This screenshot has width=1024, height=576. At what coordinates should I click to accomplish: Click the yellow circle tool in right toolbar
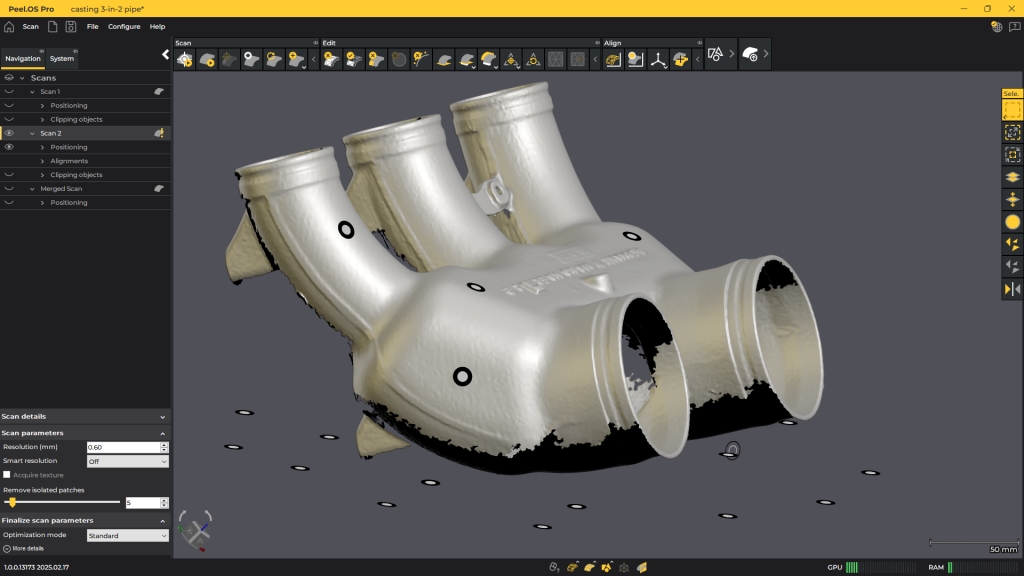coord(1012,222)
